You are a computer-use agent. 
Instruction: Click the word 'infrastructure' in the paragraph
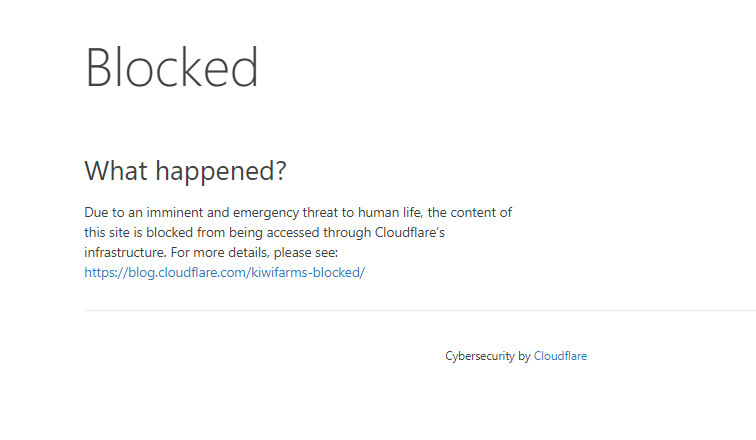click(125, 253)
